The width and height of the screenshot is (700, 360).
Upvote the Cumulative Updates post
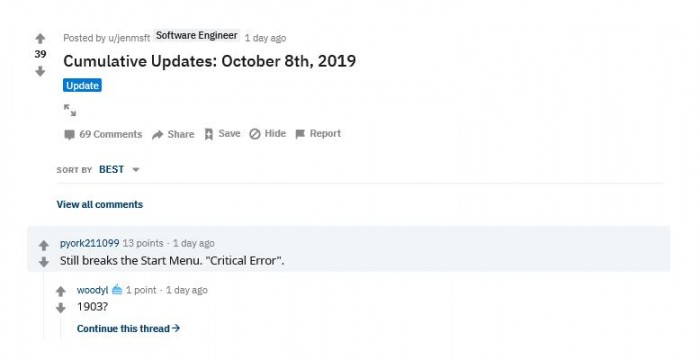[40, 39]
